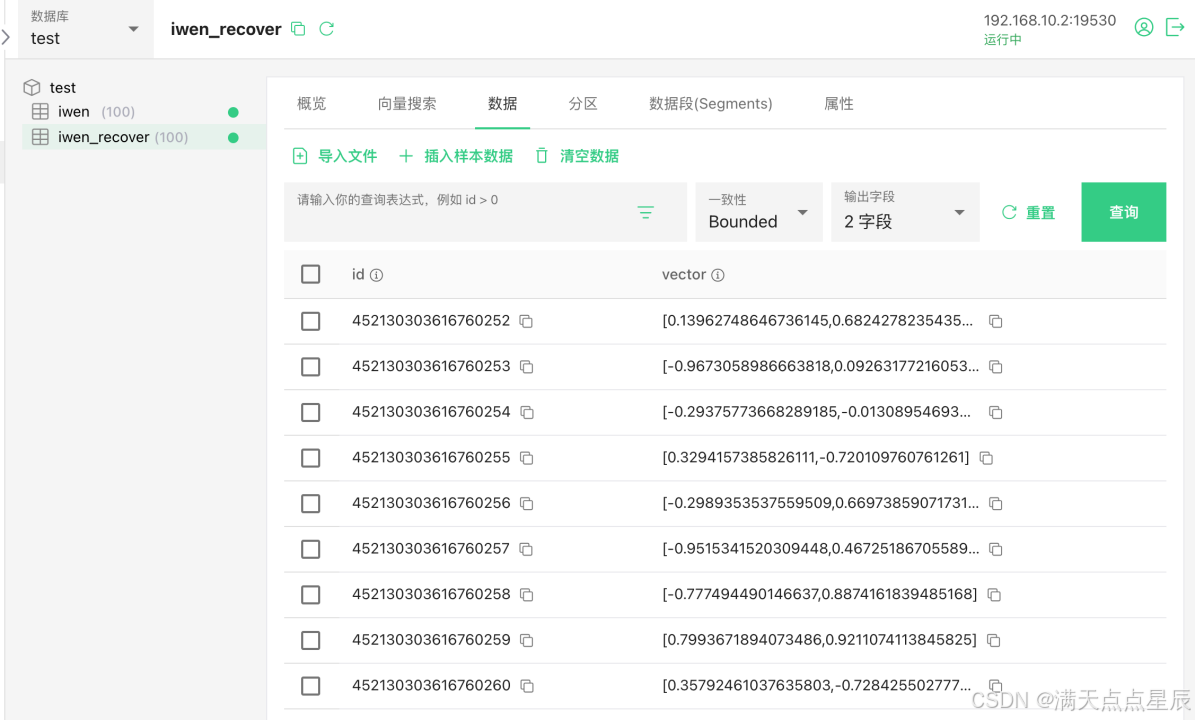
Task: Copy id 452130303616760252
Action: coord(526,322)
